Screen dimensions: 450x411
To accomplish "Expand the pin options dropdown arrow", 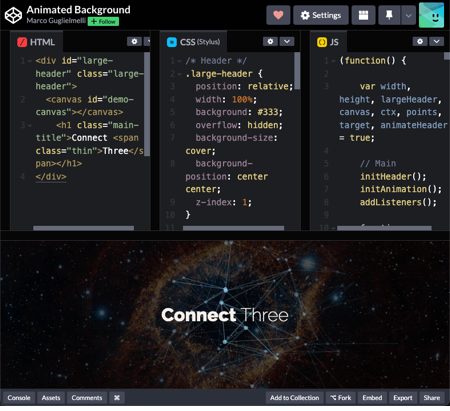I will pos(408,15).
